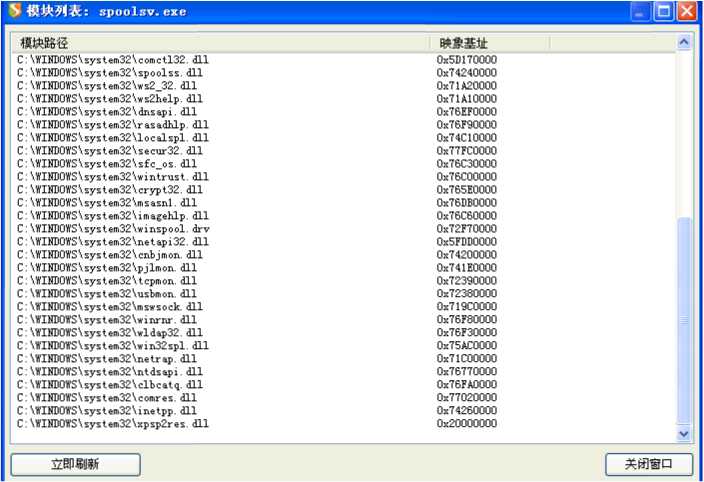The height and width of the screenshot is (482, 704).
Task: Click base address 0x76F90000
Action: pyautogui.click(x=466, y=125)
